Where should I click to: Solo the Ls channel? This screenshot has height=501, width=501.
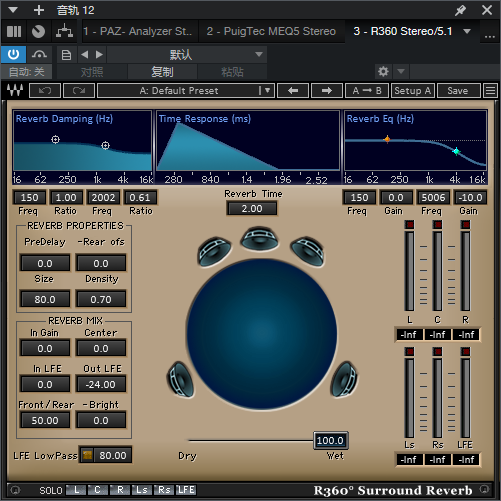pos(142,490)
